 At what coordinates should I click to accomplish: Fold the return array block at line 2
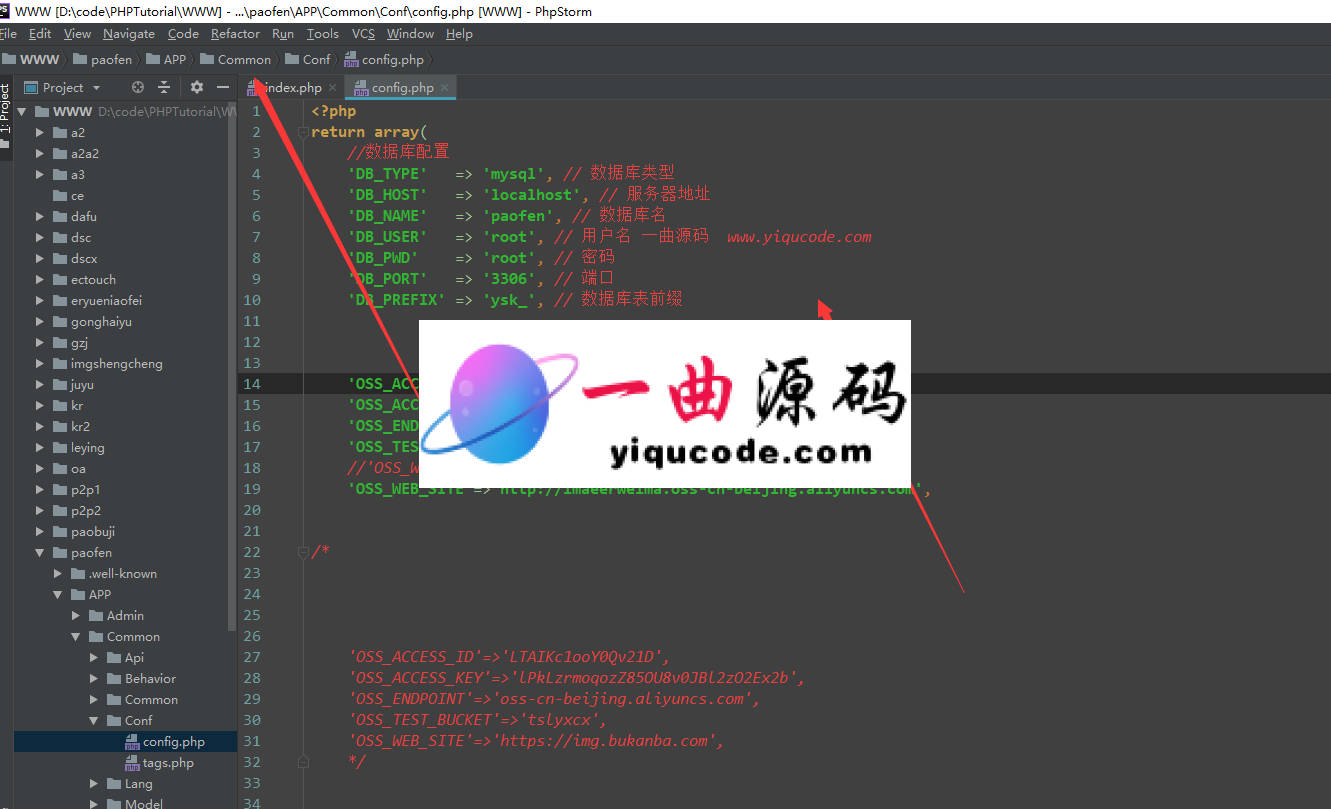click(x=303, y=133)
